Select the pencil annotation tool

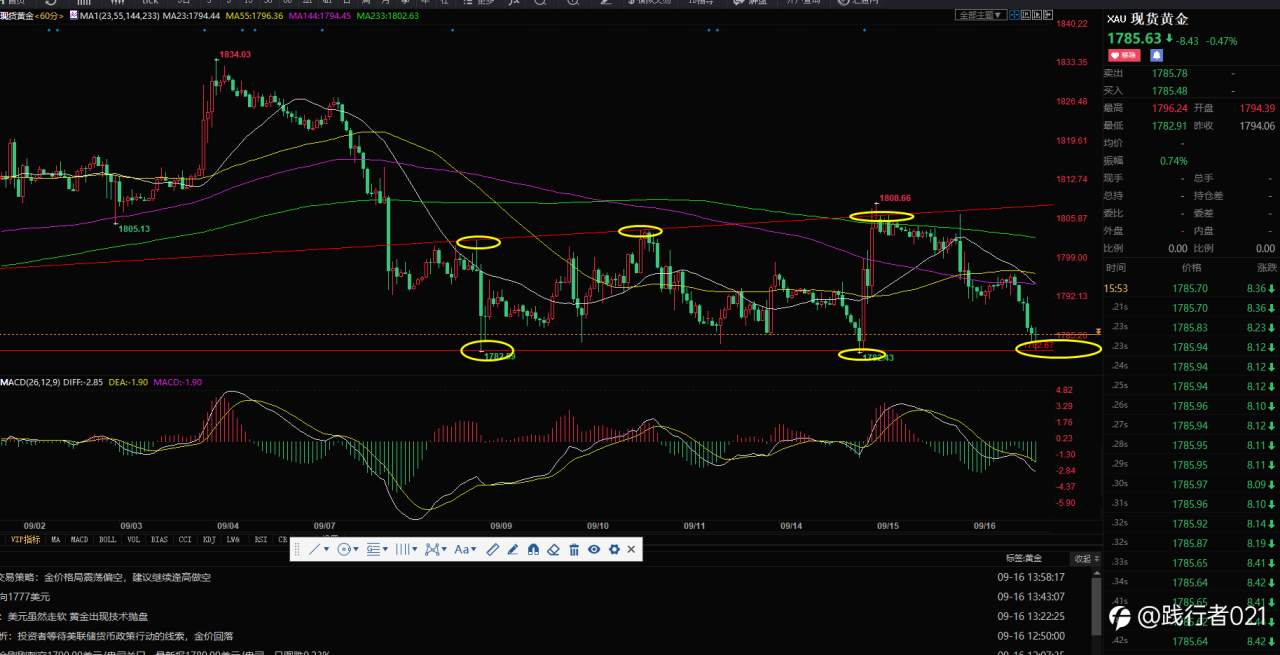513,549
